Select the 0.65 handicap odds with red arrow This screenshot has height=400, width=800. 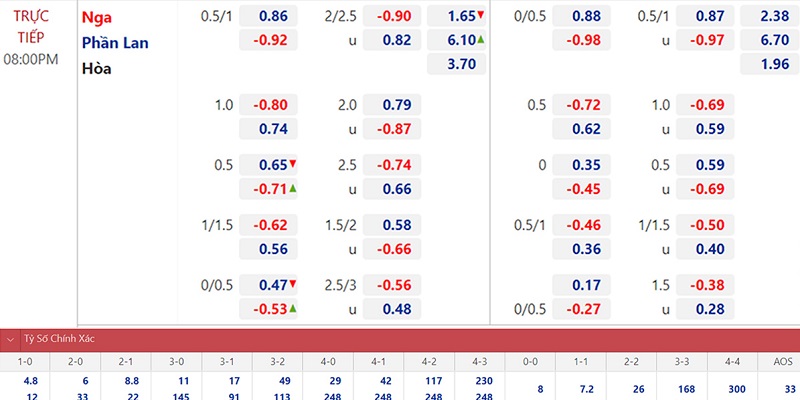coord(268,165)
